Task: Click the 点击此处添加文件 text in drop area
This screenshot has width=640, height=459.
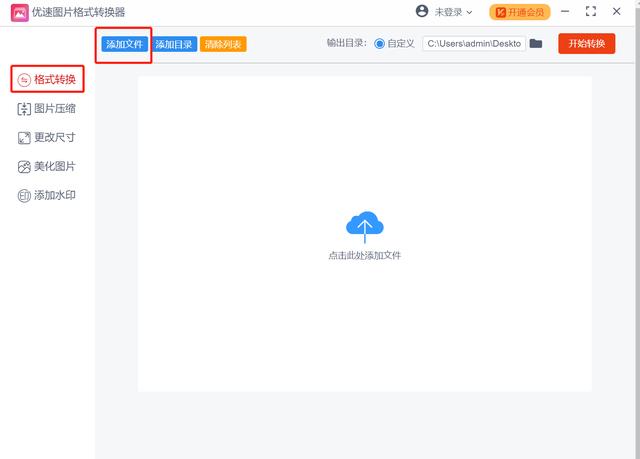Action: tap(365, 256)
